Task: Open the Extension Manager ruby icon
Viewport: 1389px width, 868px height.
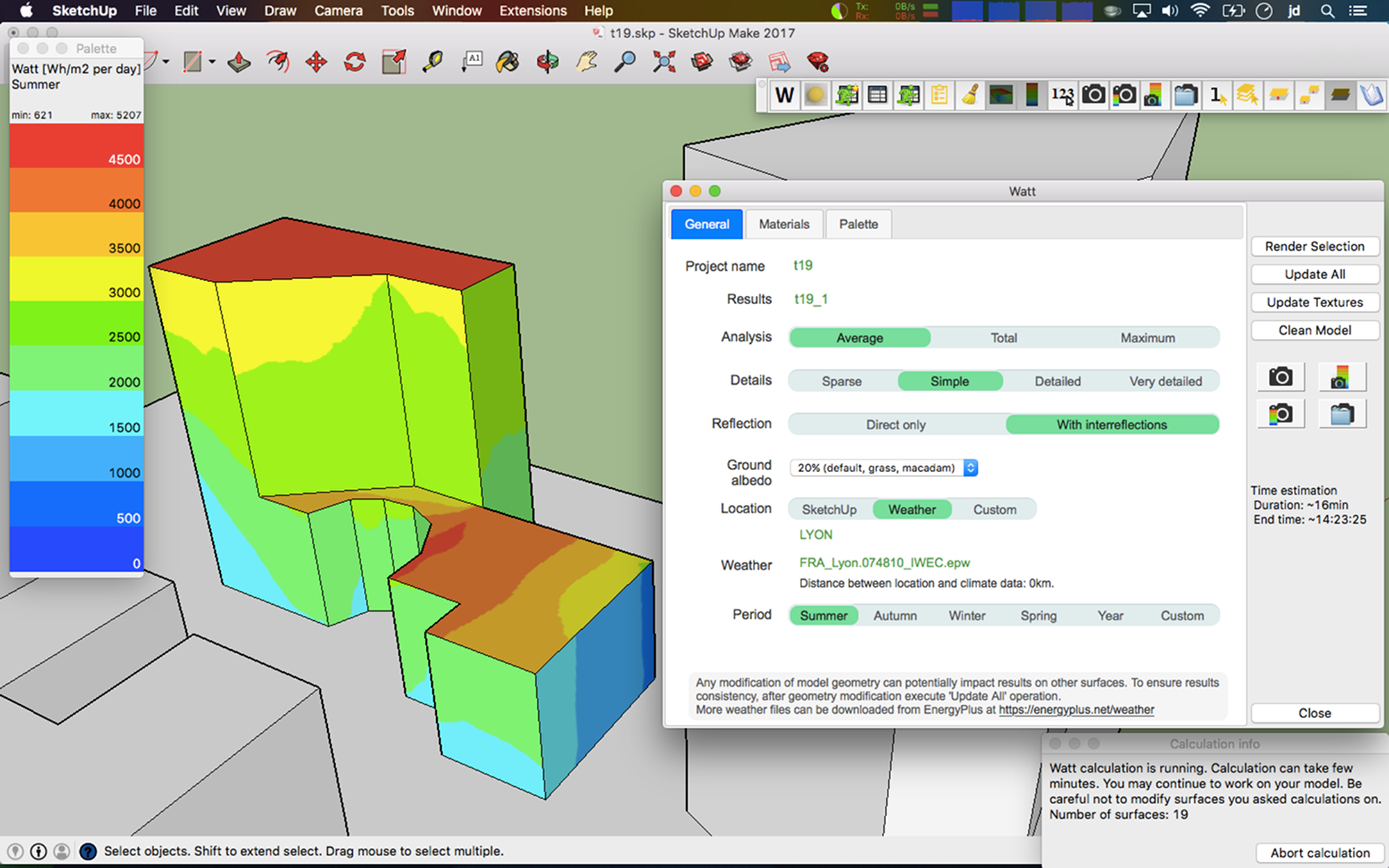Action: pos(818,62)
